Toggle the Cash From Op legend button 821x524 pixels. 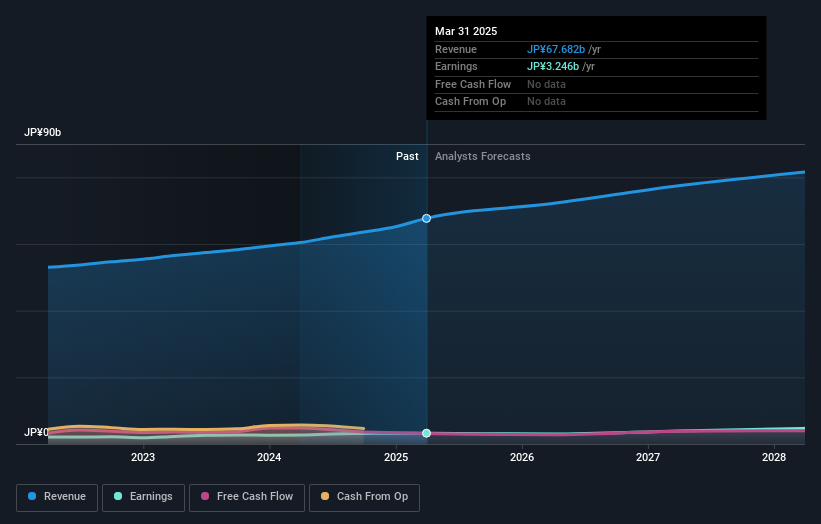(x=364, y=497)
